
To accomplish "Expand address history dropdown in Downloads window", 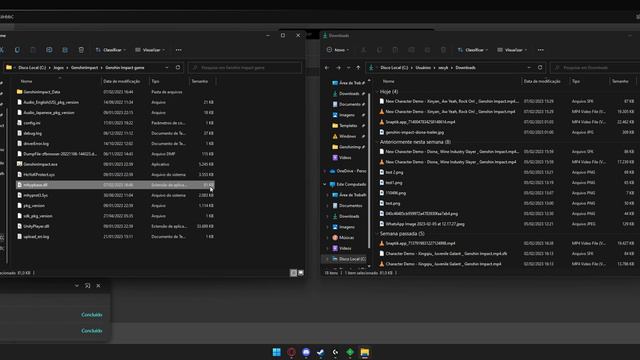I will click(529, 67).
